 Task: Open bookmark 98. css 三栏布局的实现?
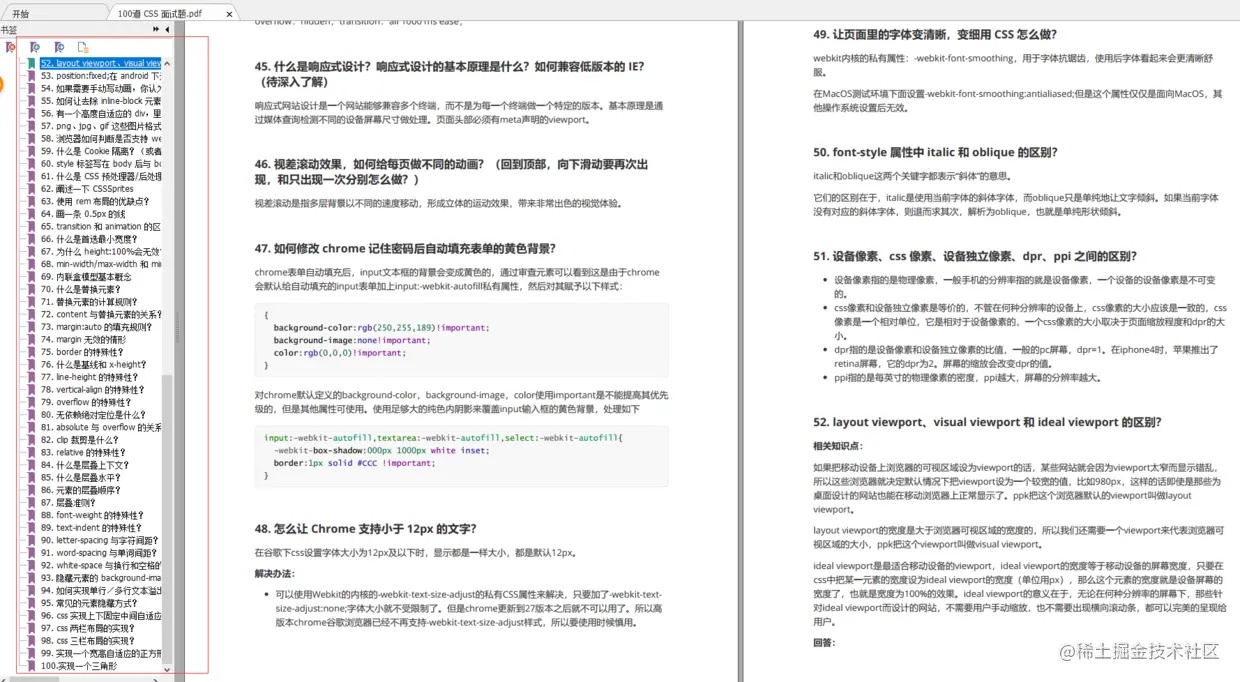coord(88,641)
